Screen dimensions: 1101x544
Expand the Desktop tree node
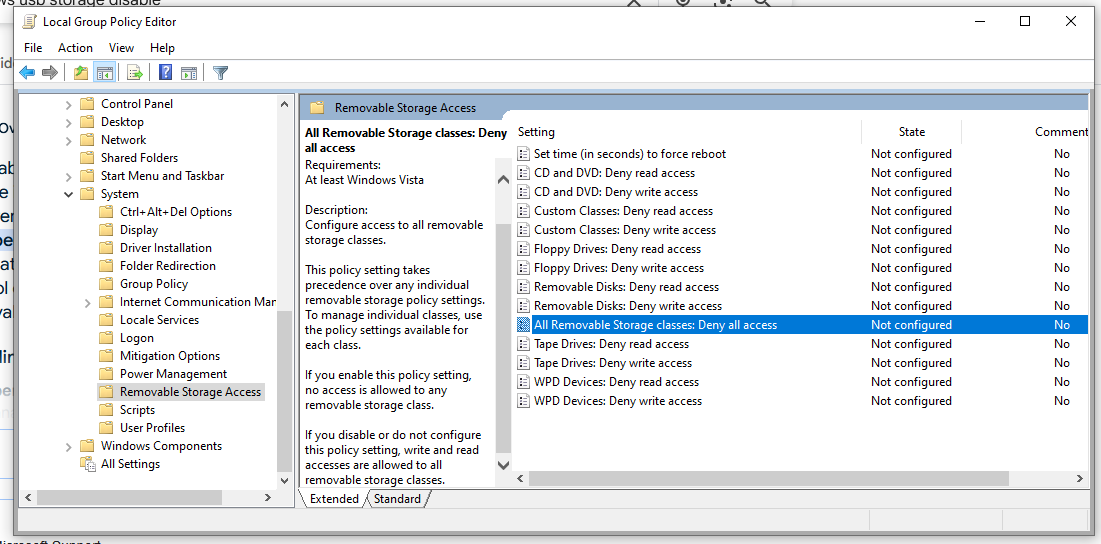(x=68, y=122)
